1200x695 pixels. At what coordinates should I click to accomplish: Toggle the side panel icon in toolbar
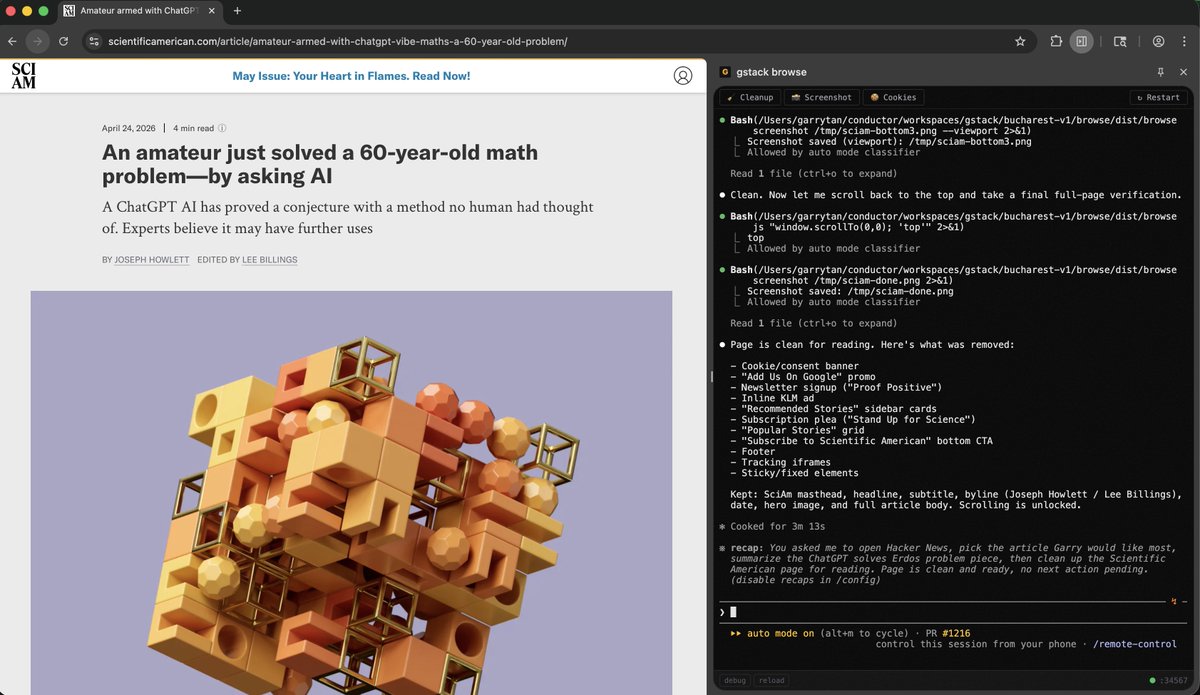pyautogui.click(x=1081, y=41)
